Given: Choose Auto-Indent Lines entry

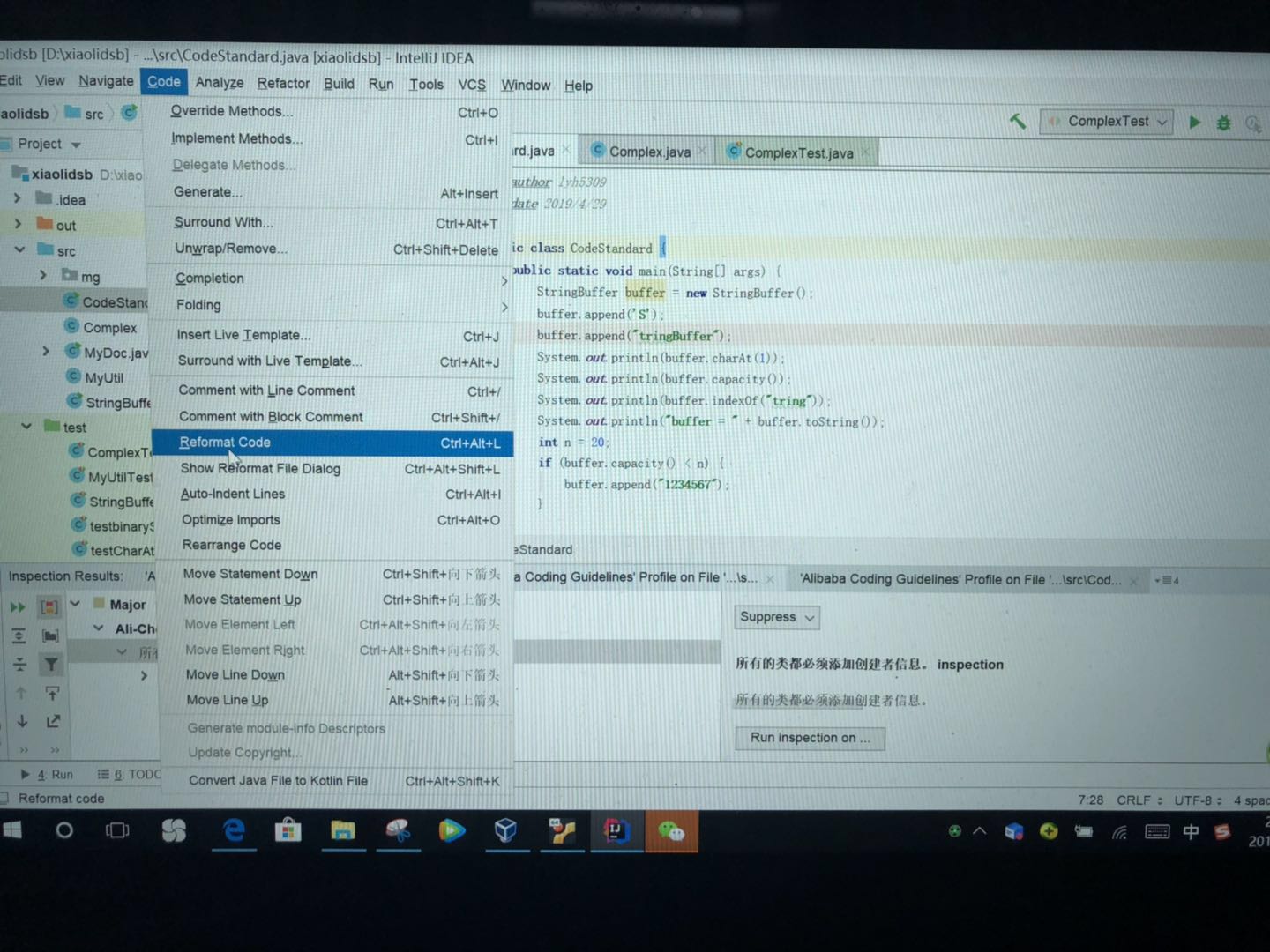Looking at the screenshot, I should pos(333,495).
